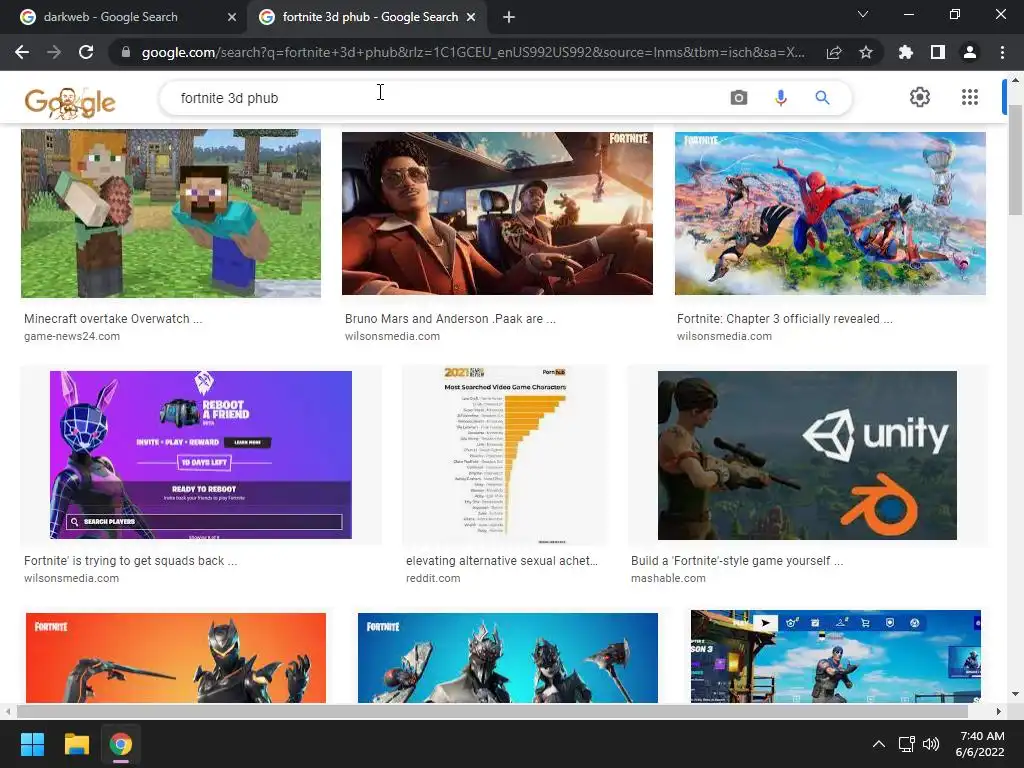
Task: Click the horizontal scrollbar left arrow
Action: coord(7,711)
